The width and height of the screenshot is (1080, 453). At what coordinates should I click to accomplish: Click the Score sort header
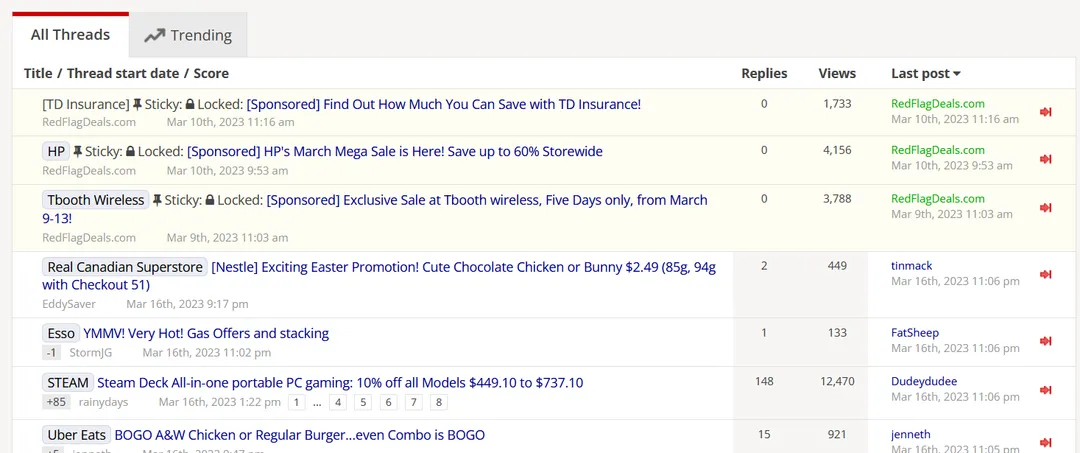click(x=211, y=73)
